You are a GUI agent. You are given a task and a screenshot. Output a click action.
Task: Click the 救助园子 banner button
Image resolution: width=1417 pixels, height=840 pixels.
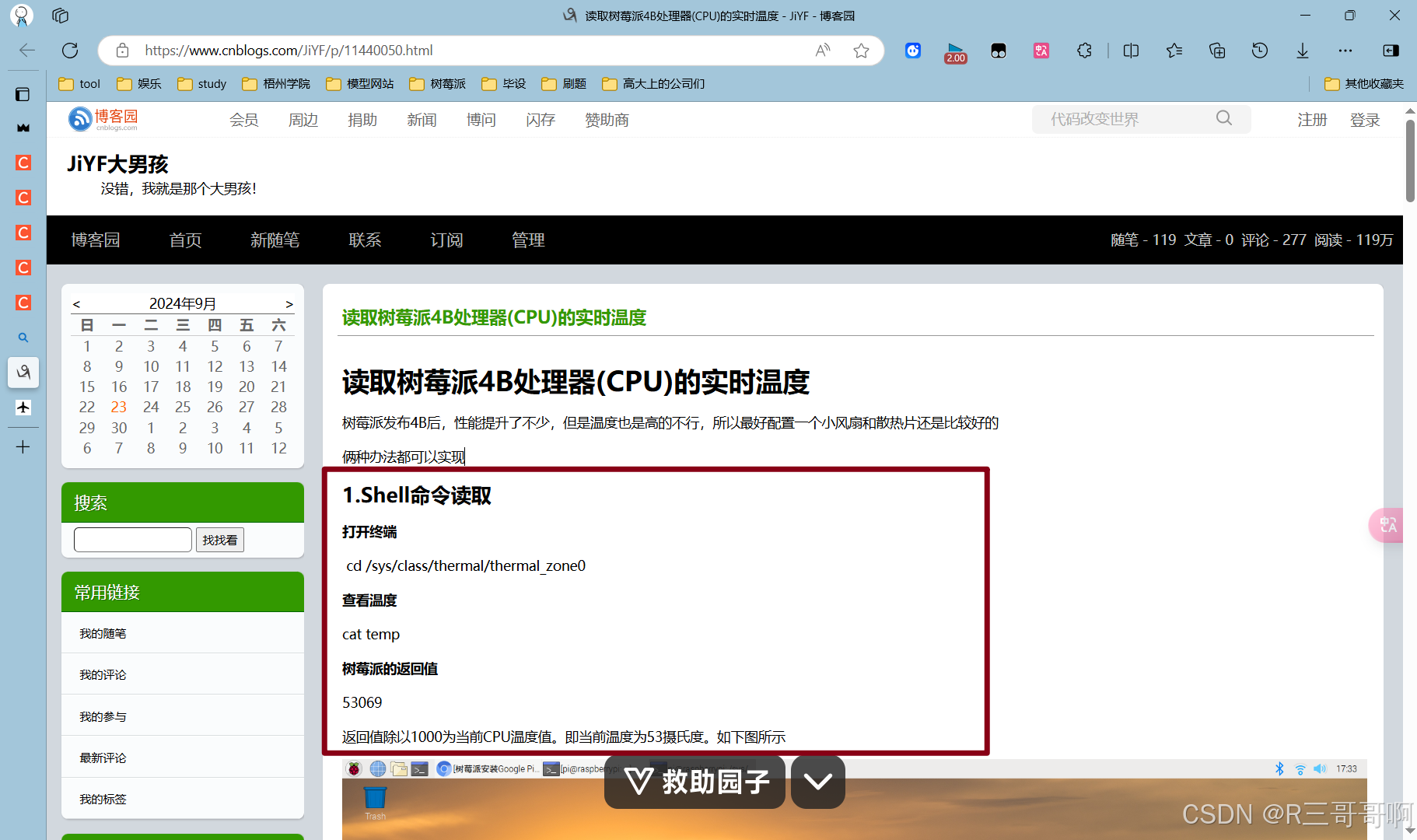pos(695,782)
